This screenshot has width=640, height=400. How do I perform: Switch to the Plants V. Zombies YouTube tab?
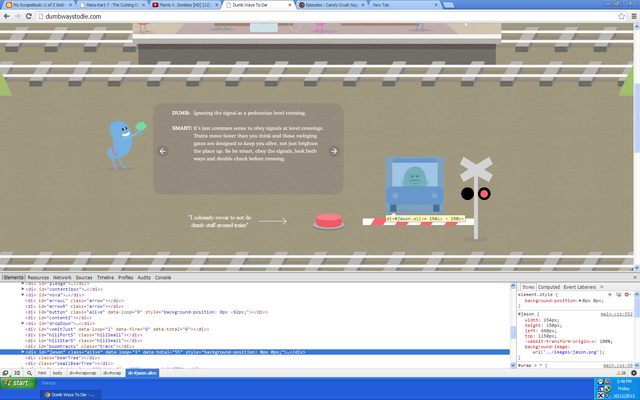[184, 5]
